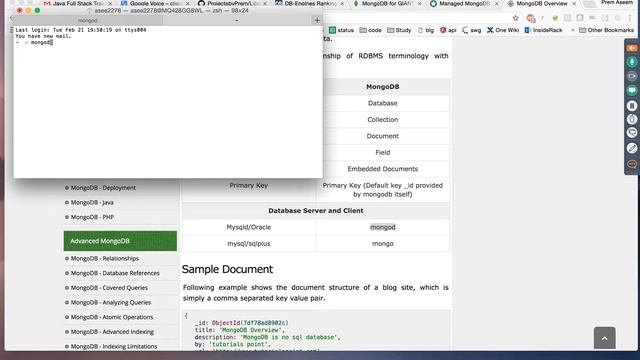Open the status bookmark
The width and height of the screenshot is (640, 360).
341,30
